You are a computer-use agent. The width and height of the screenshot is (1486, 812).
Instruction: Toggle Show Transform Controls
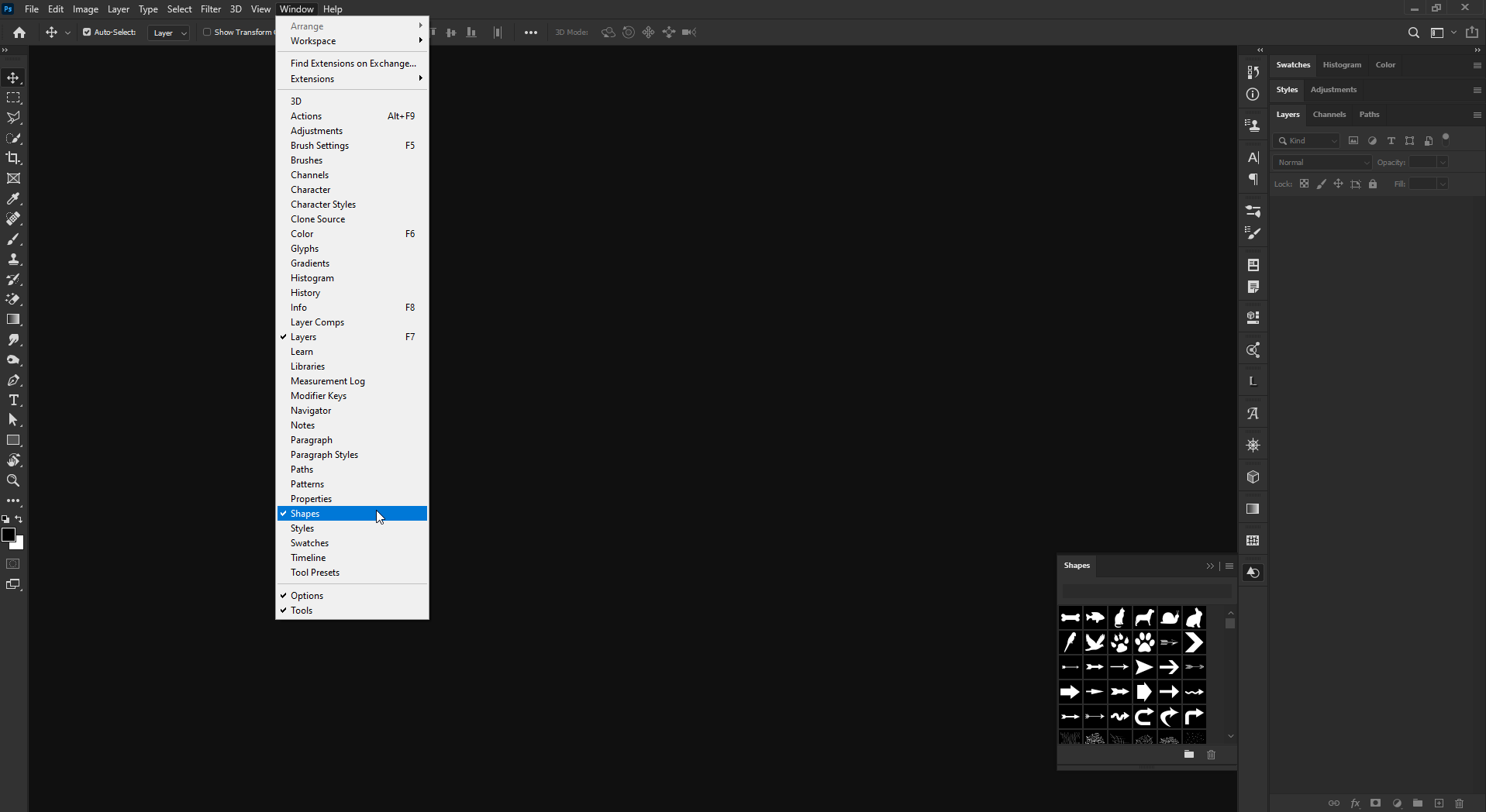(x=207, y=32)
